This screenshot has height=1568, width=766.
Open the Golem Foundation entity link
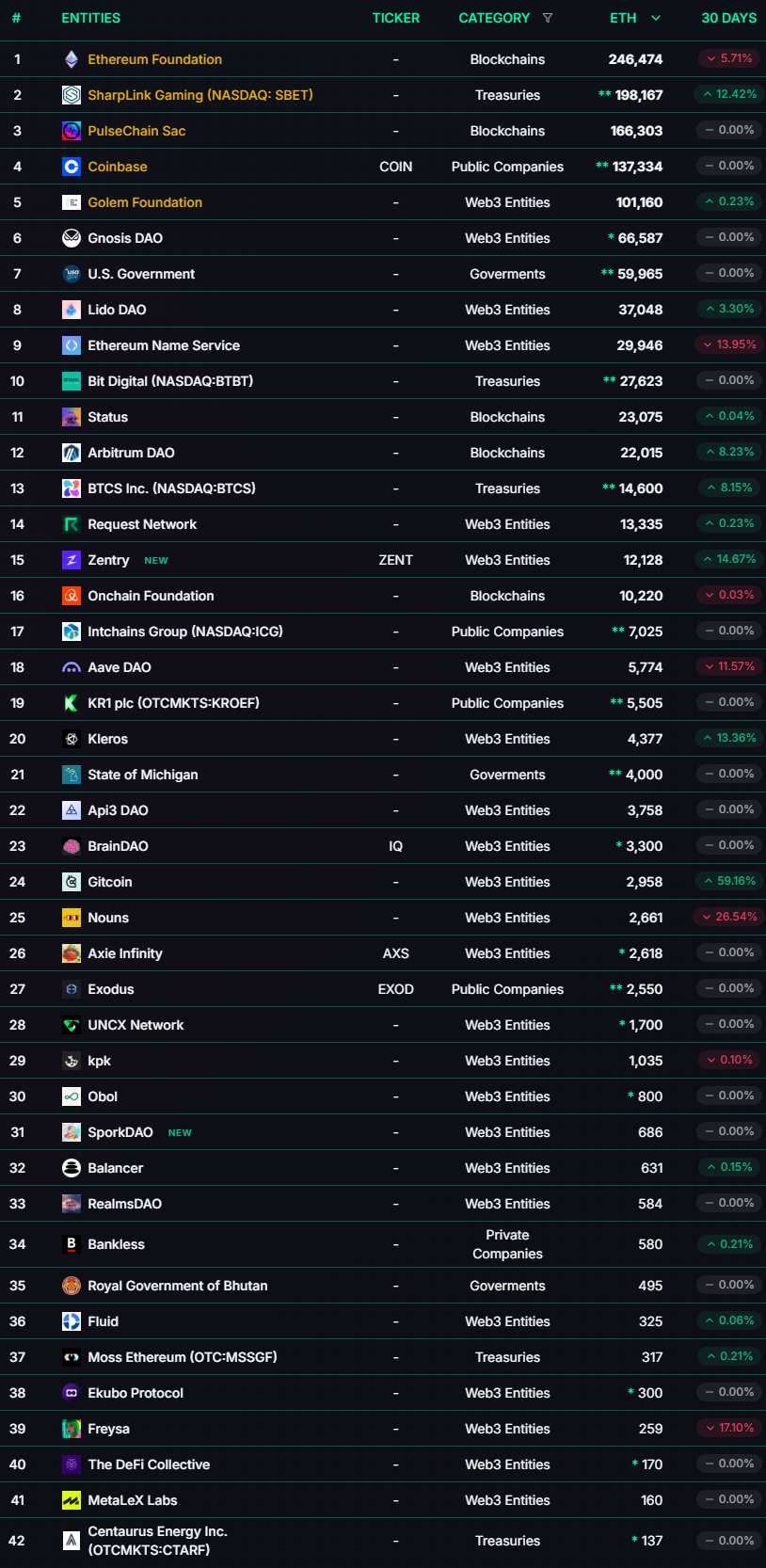[145, 202]
